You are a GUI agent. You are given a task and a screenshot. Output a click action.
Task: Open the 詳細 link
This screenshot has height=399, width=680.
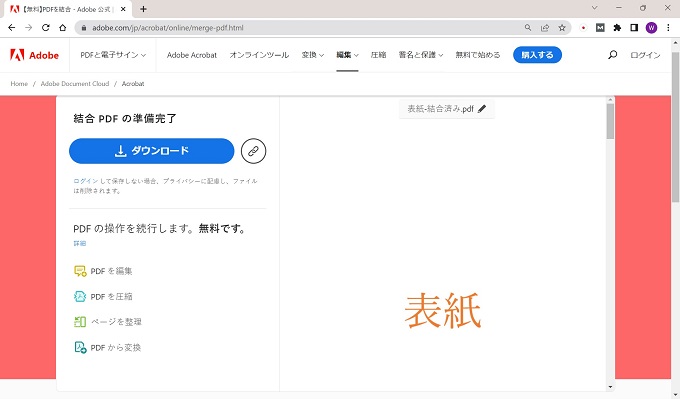[x=80, y=243]
